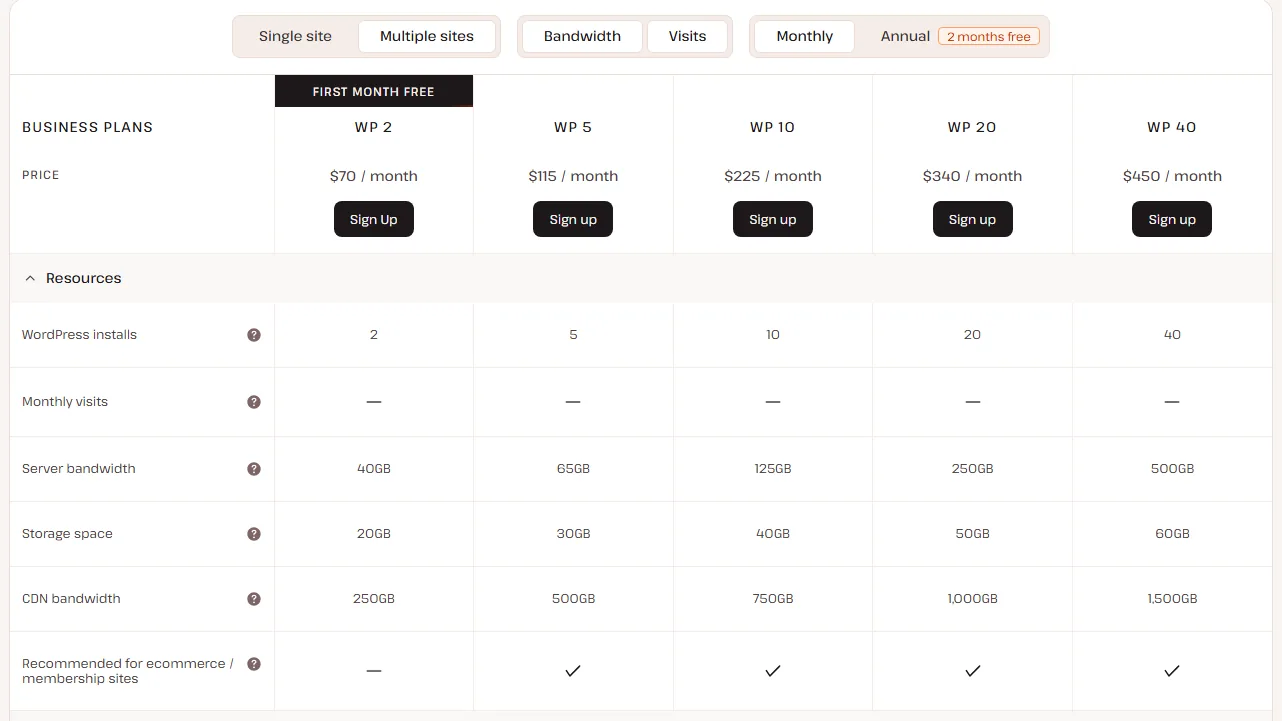Click the 65GB server bandwidth value
The height and width of the screenshot is (721, 1282).
tap(573, 469)
